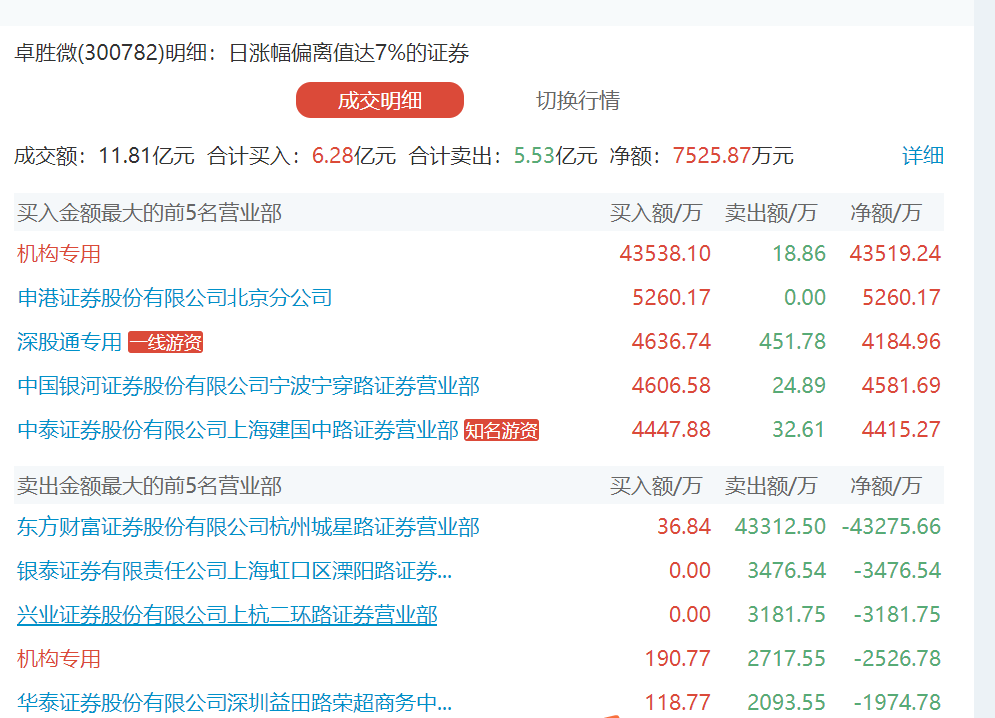995x718 pixels.
Task: Click 净额/万 header in sellers table
Action: tap(886, 486)
